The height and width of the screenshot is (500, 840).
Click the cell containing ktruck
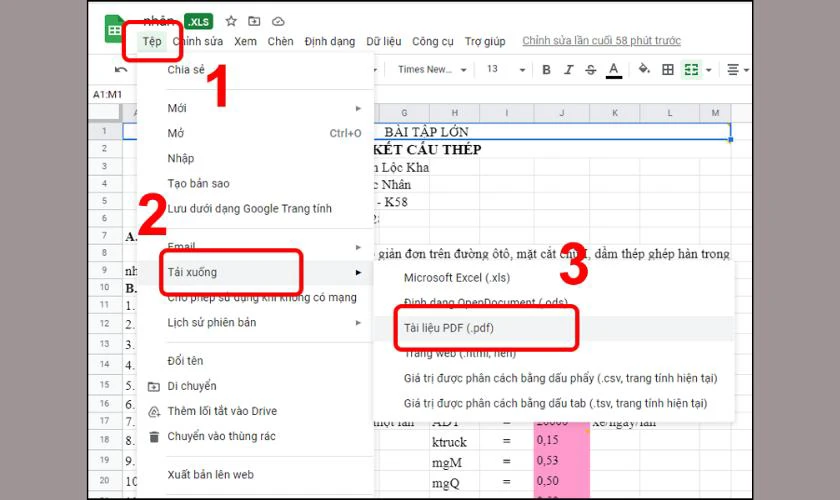click(x=454, y=442)
